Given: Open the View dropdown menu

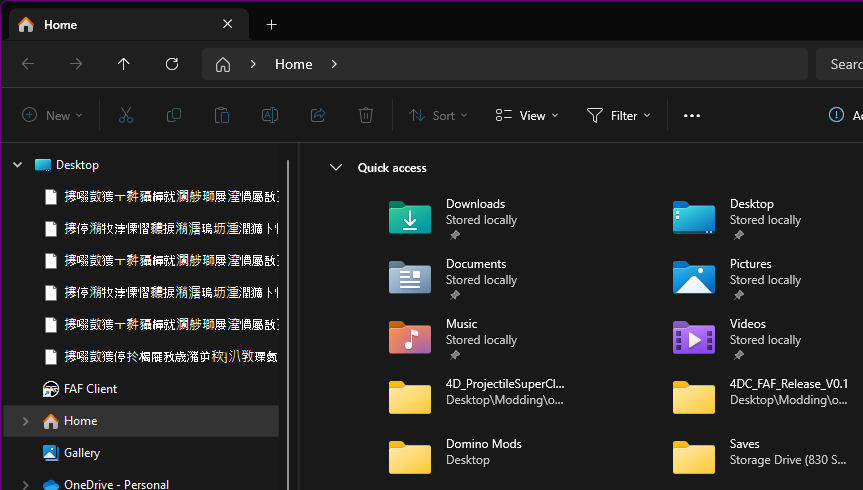Looking at the screenshot, I should coord(527,115).
